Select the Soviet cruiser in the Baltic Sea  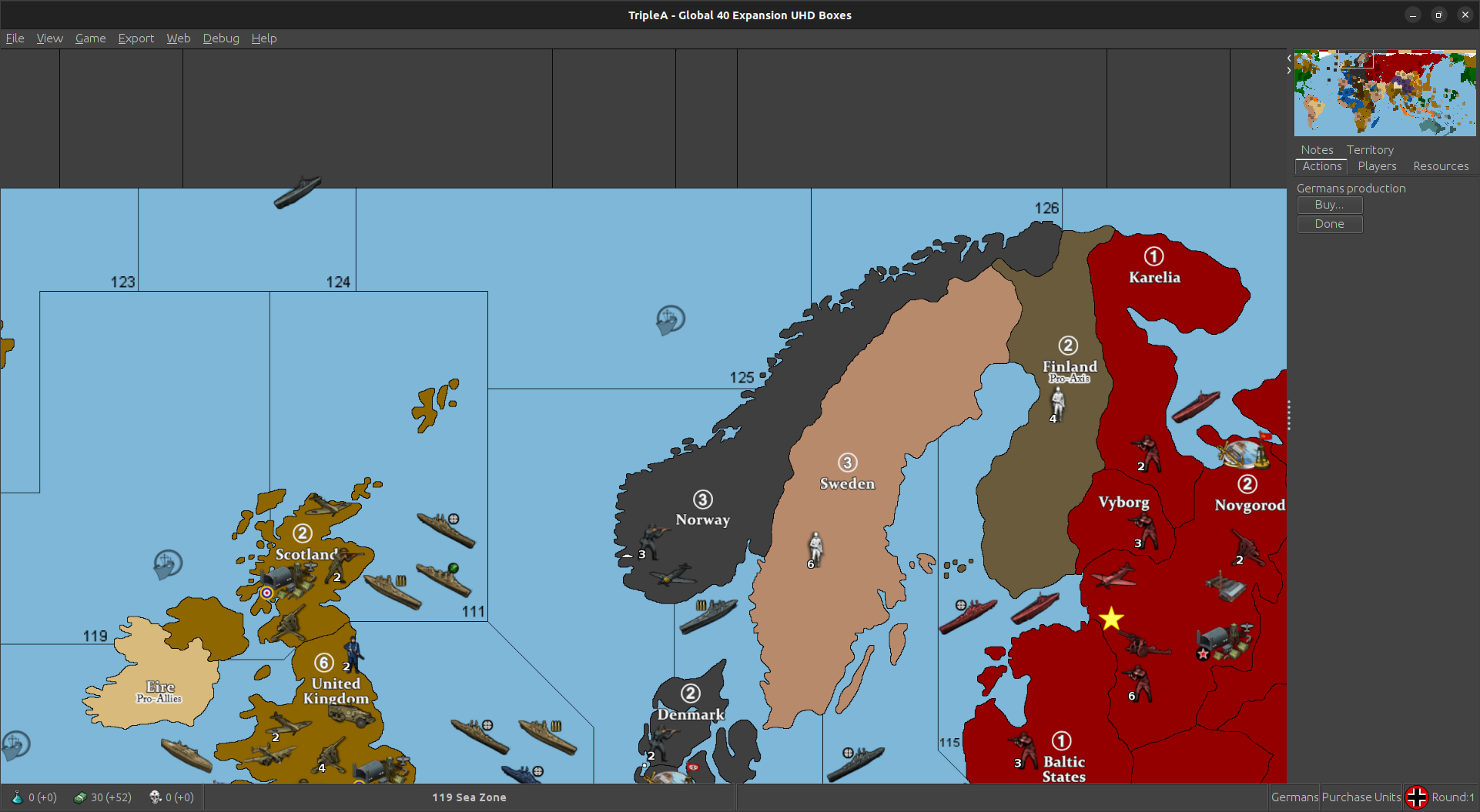968,617
